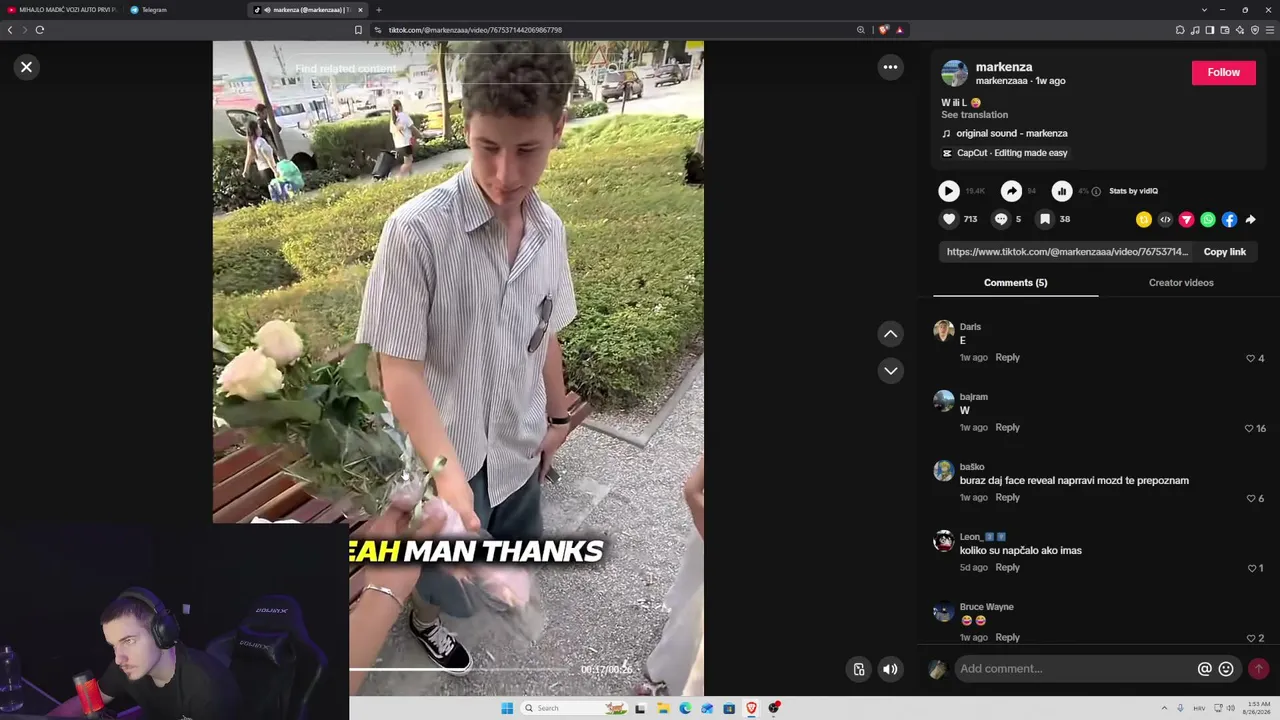
Task: Click markenza profile avatar
Action: click(x=955, y=73)
